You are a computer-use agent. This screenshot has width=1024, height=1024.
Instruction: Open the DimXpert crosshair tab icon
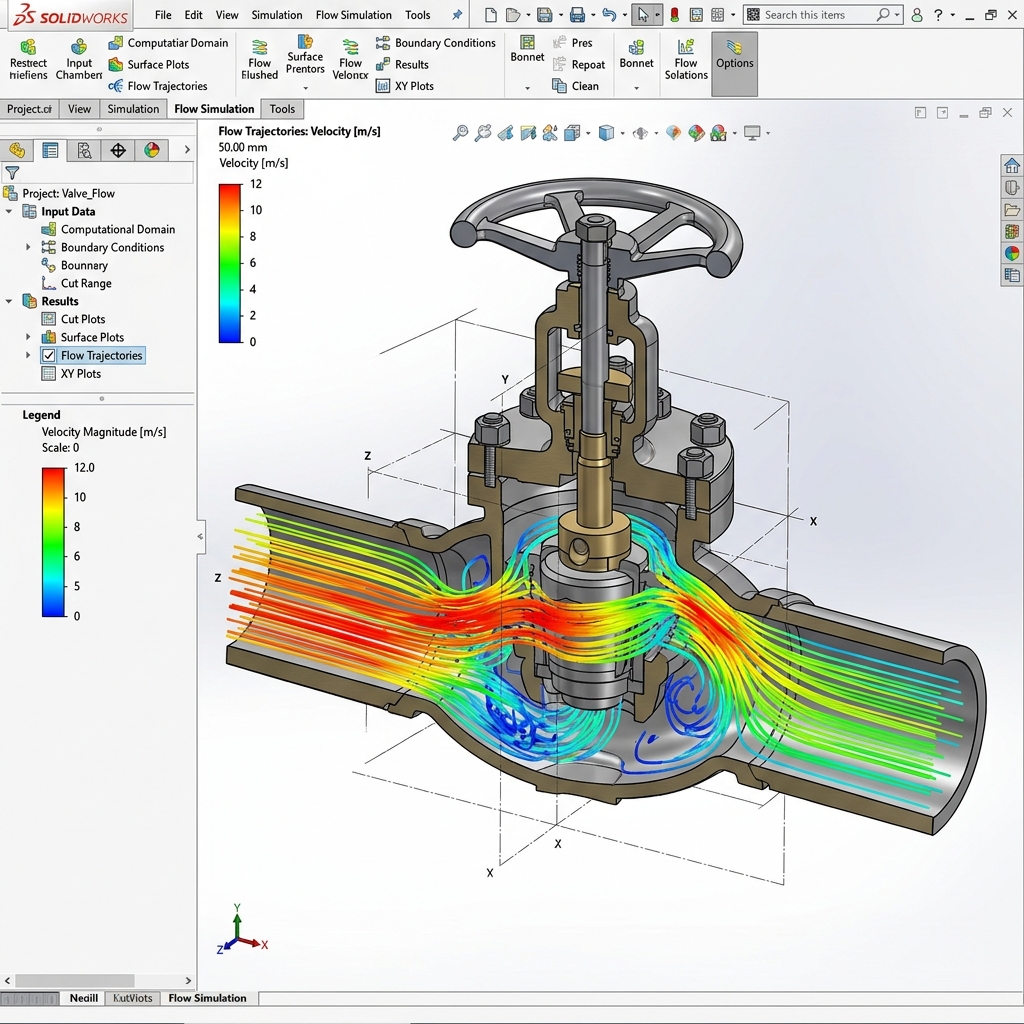(118, 150)
